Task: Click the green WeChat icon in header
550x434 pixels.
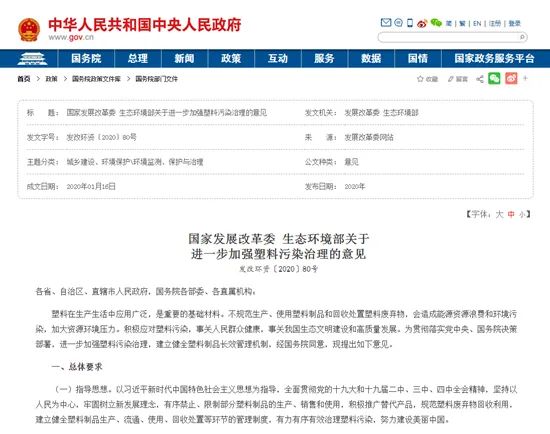Action: [x=436, y=23]
